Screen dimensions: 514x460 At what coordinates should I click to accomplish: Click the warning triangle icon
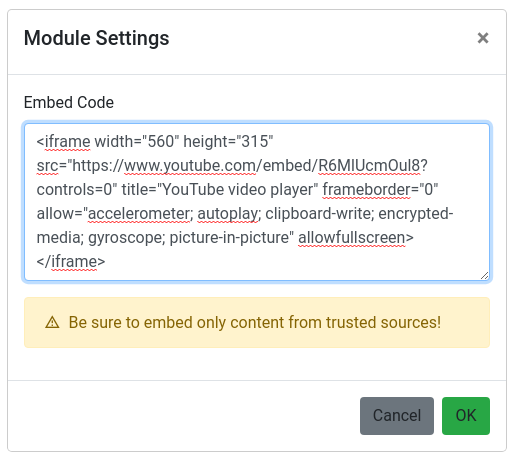52,323
